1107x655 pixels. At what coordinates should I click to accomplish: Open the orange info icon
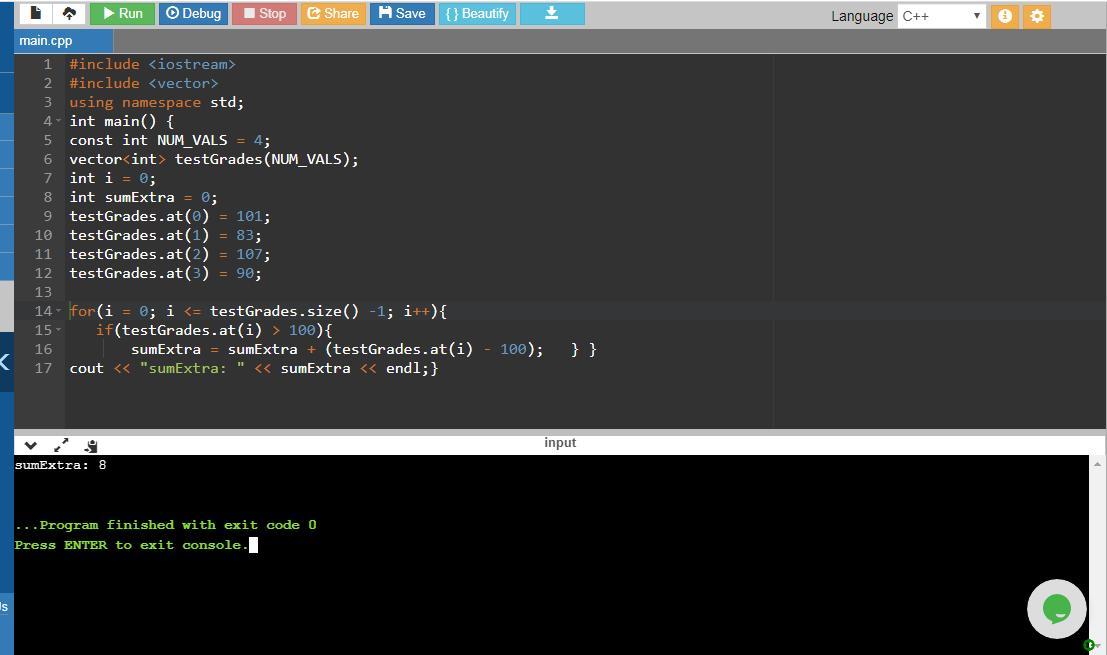click(x=1005, y=16)
